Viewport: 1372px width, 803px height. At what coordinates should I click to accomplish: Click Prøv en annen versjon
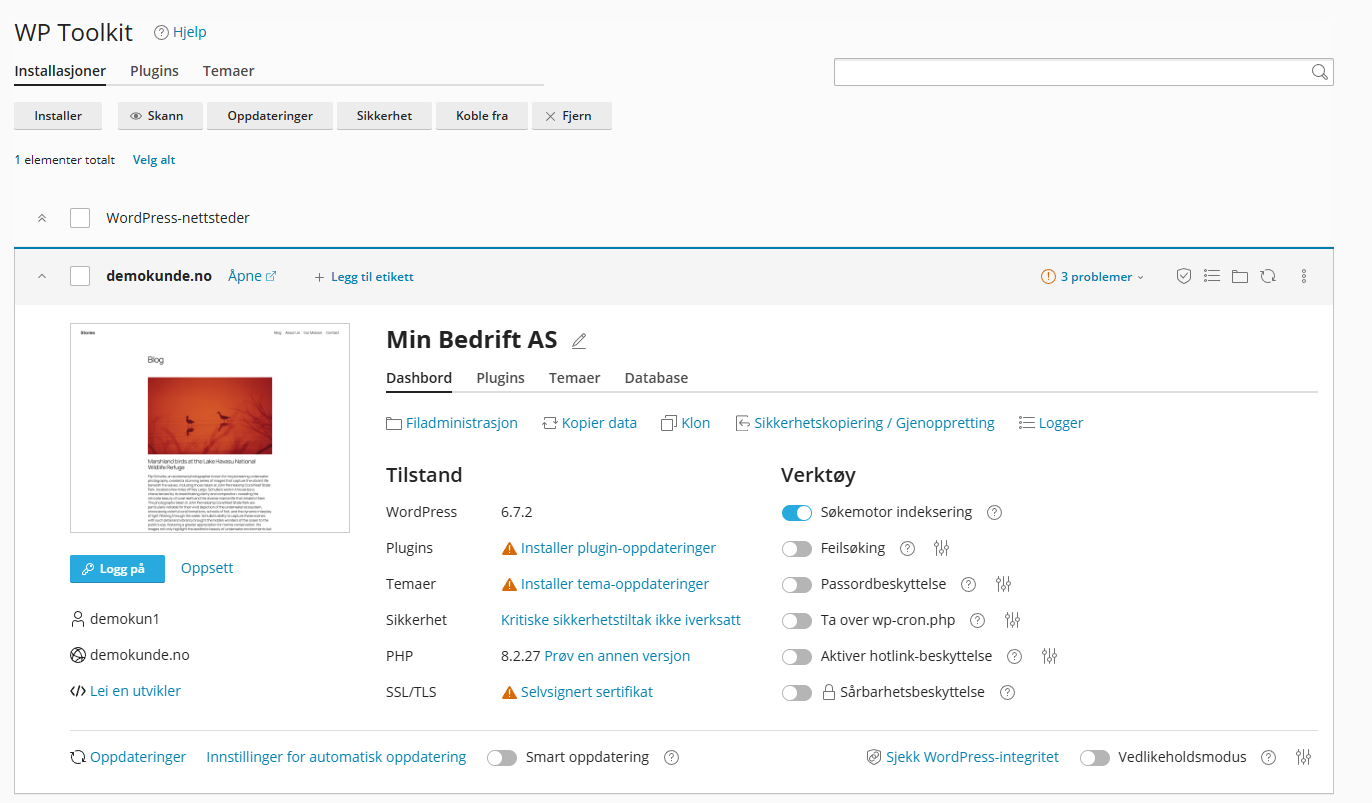pyautogui.click(x=617, y=656)
